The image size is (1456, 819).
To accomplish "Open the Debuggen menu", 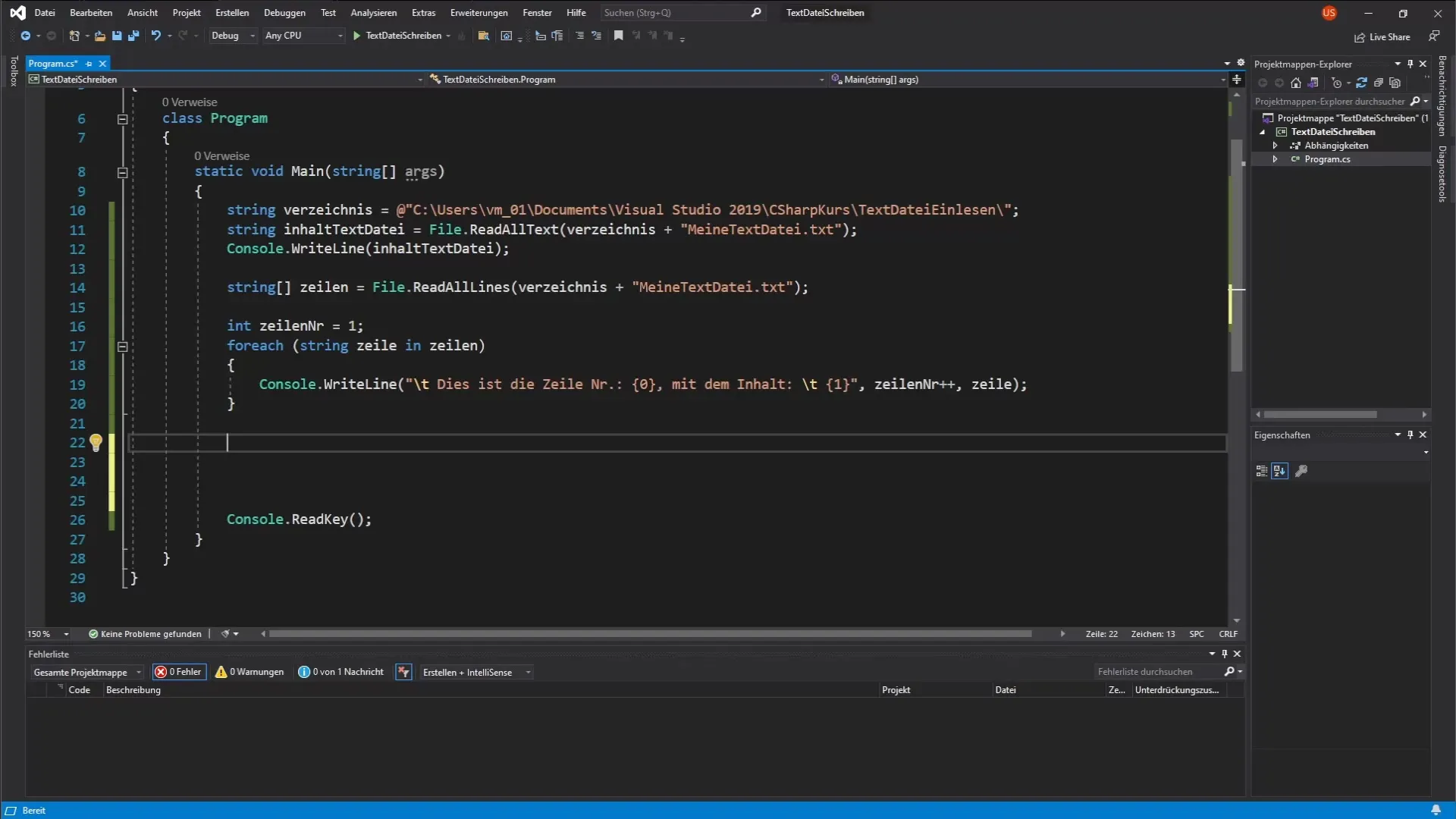I will coord(284,12).
